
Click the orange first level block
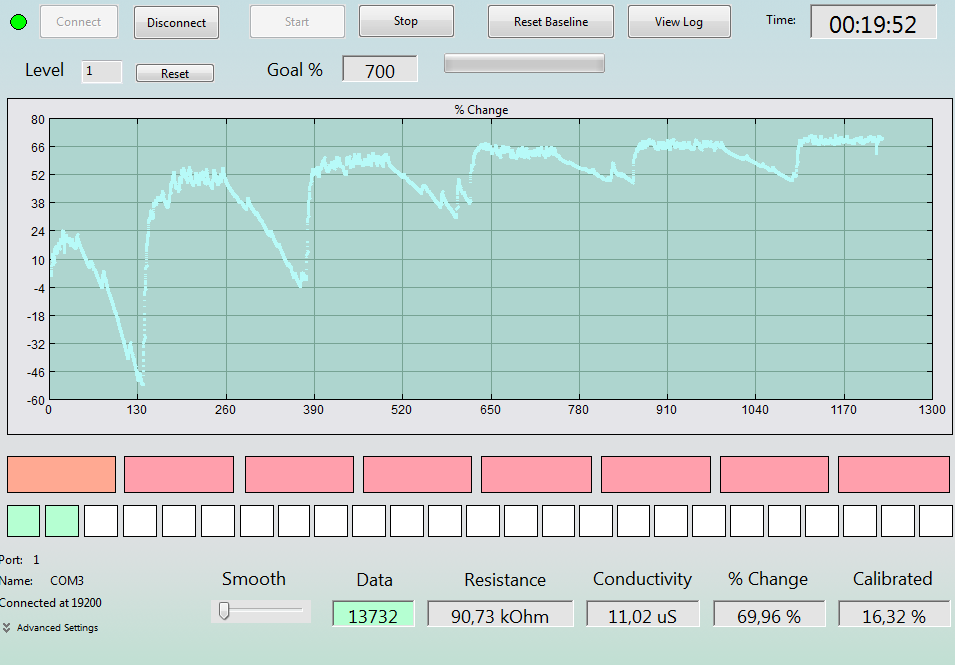pyautogui.click(x=62, y=474)
